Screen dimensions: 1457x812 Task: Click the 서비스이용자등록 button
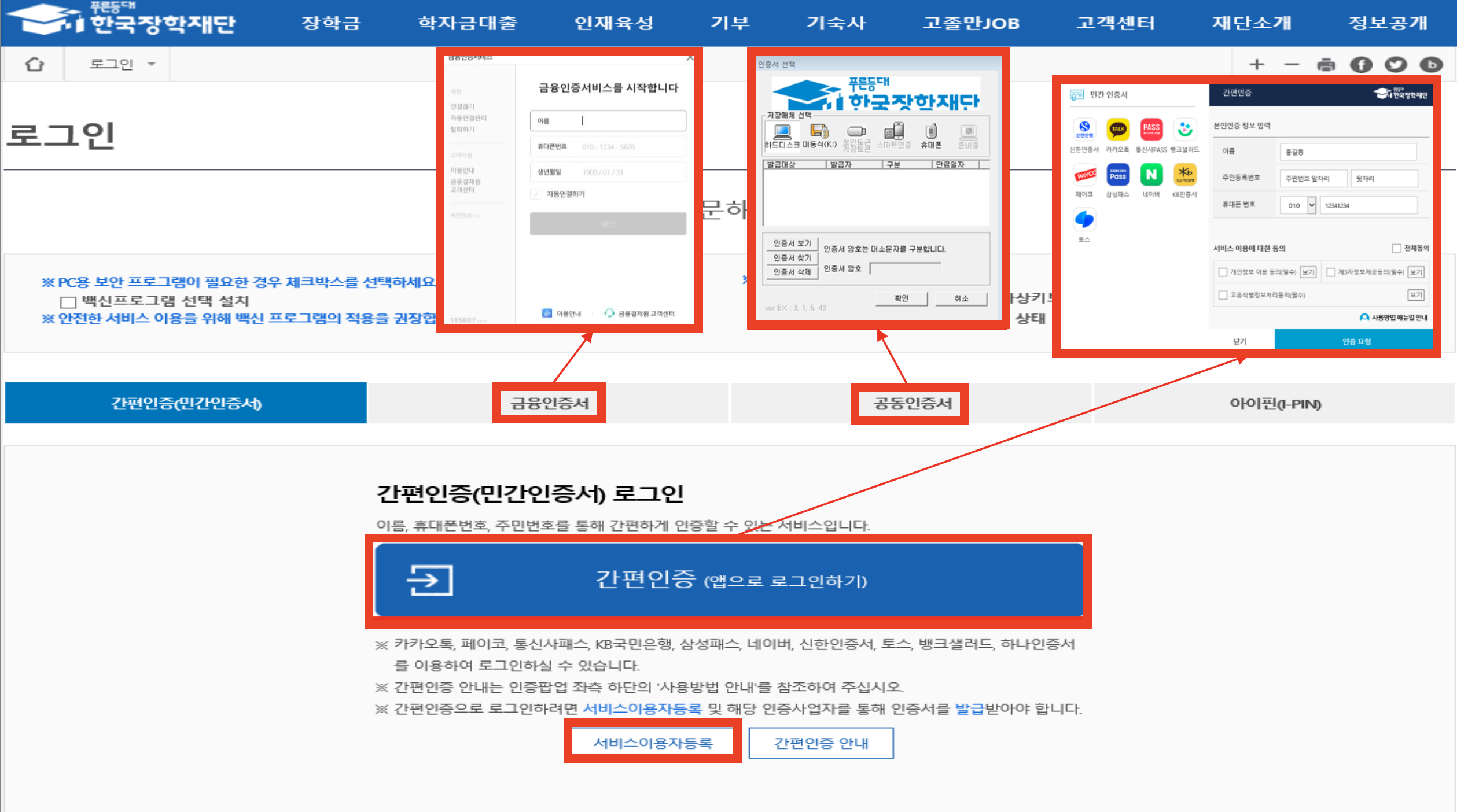tap(652, 743)
